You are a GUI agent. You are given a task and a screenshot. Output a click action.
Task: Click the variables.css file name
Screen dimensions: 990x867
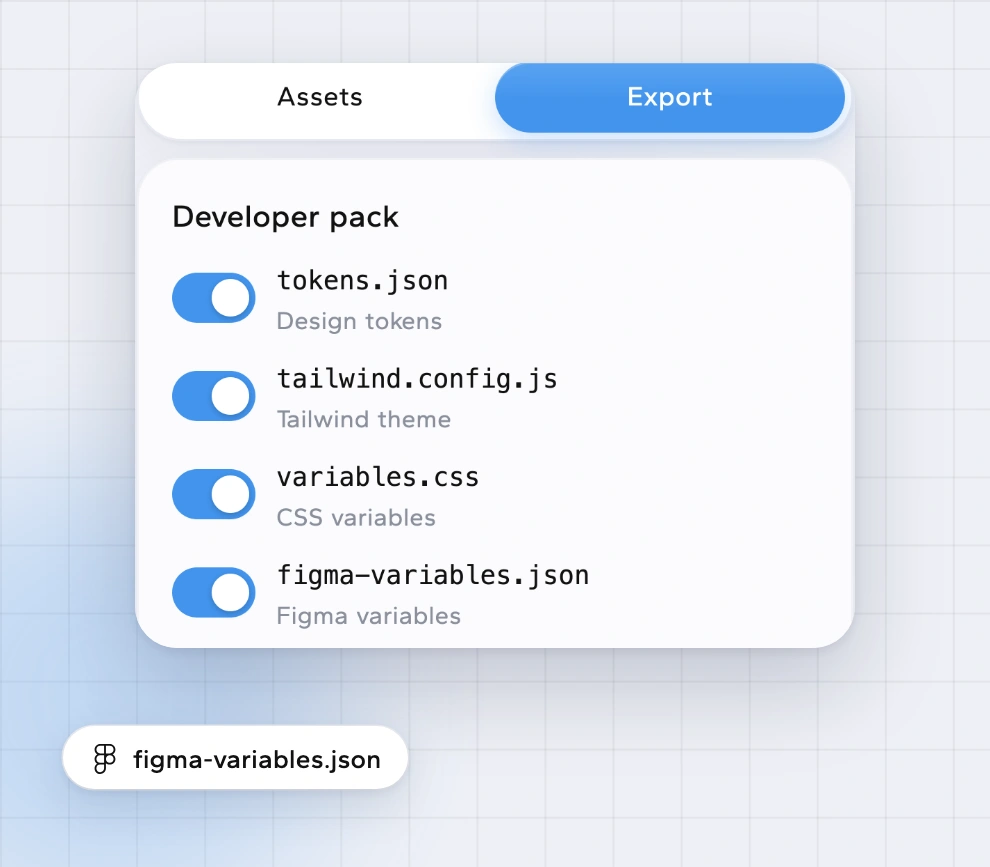[378, 477]
